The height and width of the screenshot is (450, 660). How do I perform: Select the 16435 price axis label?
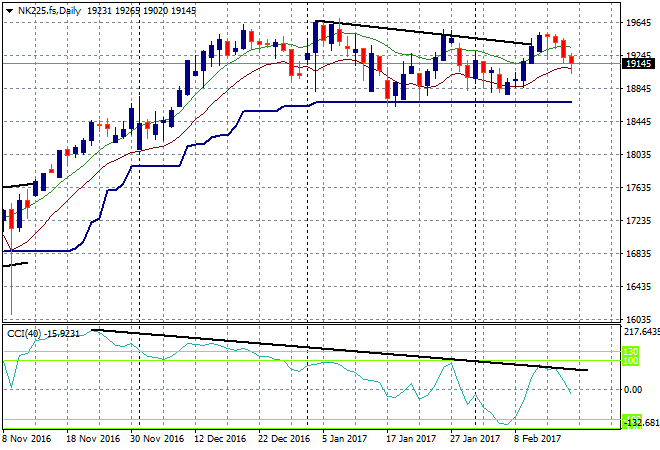click(639, 286)
